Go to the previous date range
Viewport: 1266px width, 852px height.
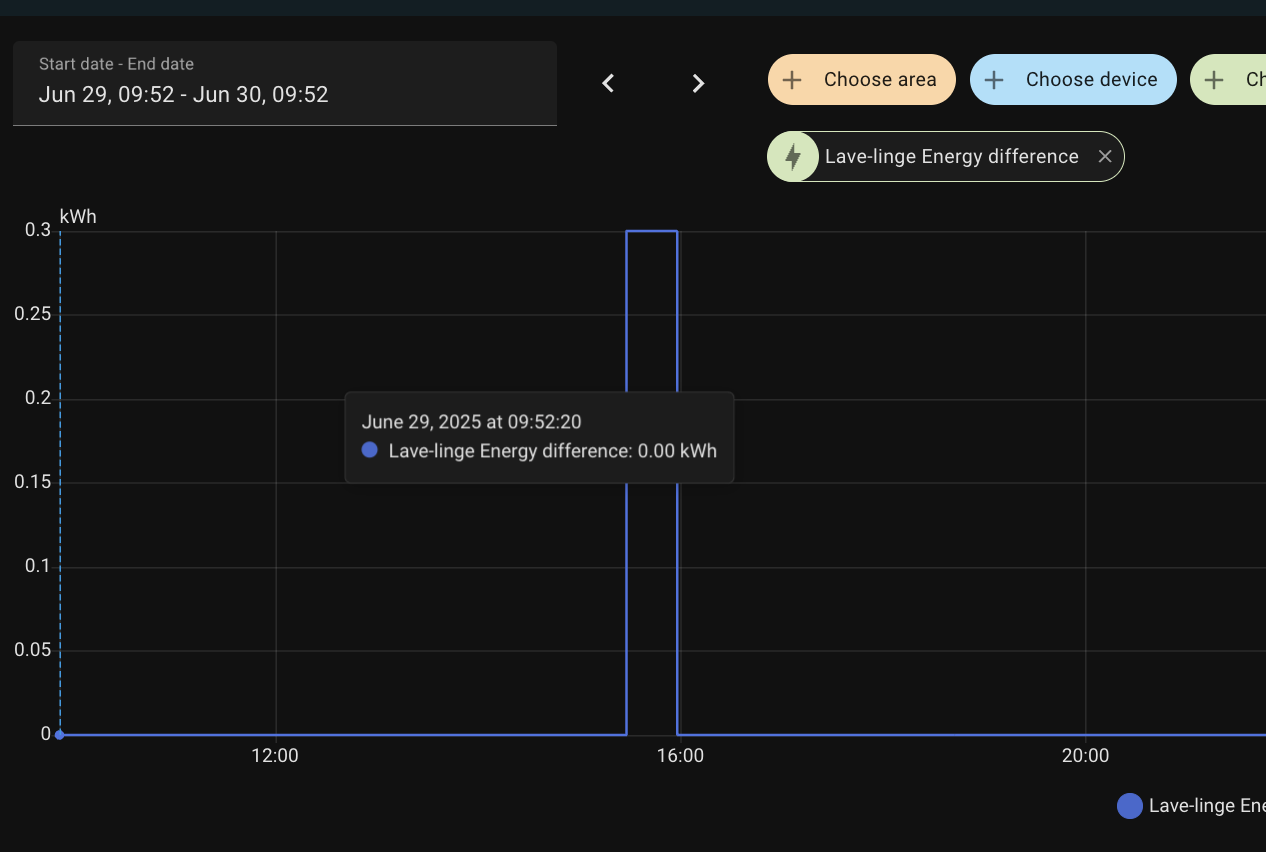point(608,84)
